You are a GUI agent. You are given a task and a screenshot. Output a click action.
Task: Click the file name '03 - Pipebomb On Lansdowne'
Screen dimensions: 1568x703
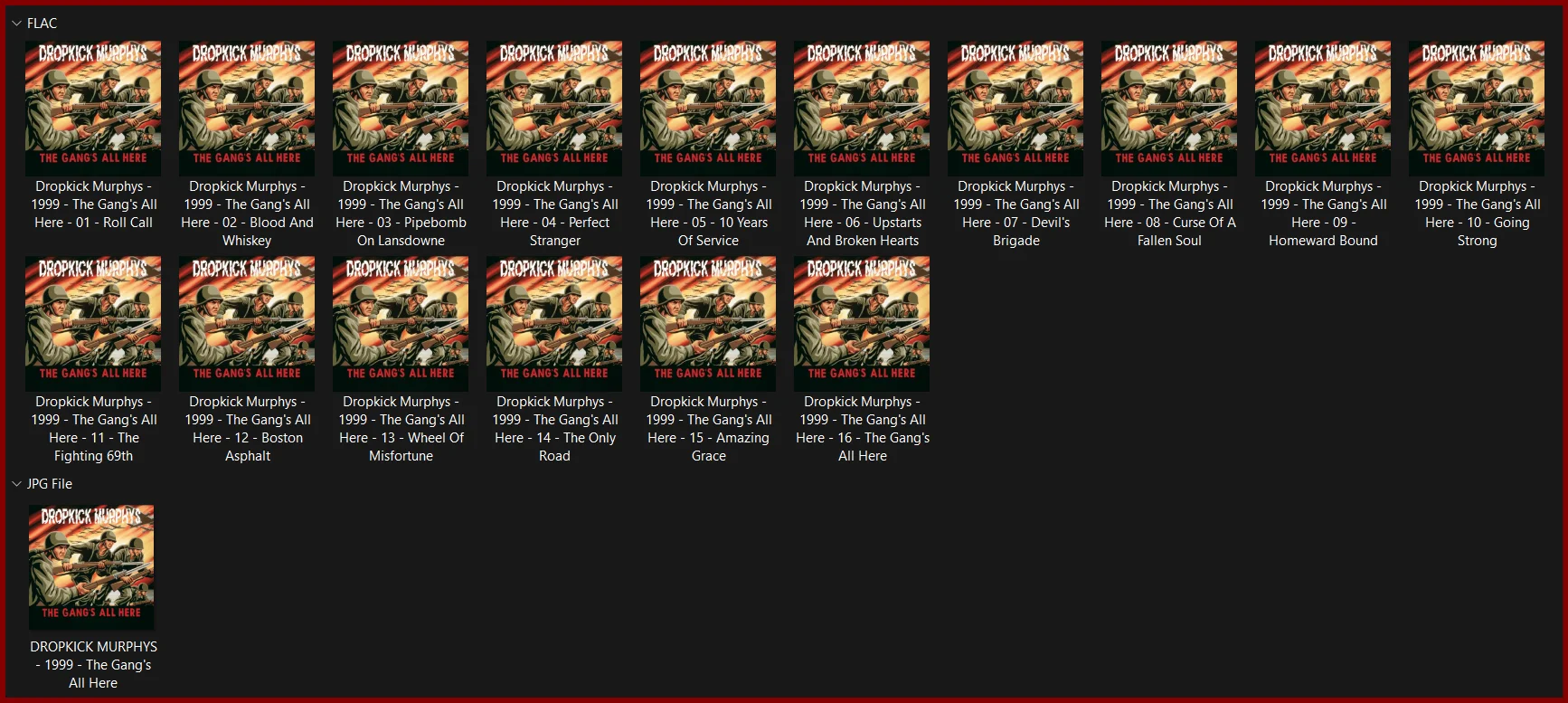pyautogui.click(x=401, y=214)
